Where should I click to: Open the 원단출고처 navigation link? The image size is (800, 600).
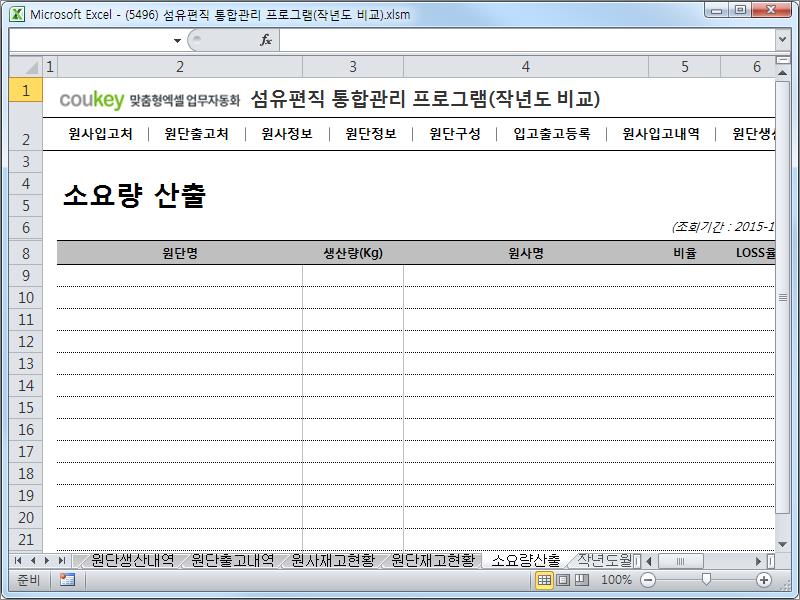click(x=196, y=134)
